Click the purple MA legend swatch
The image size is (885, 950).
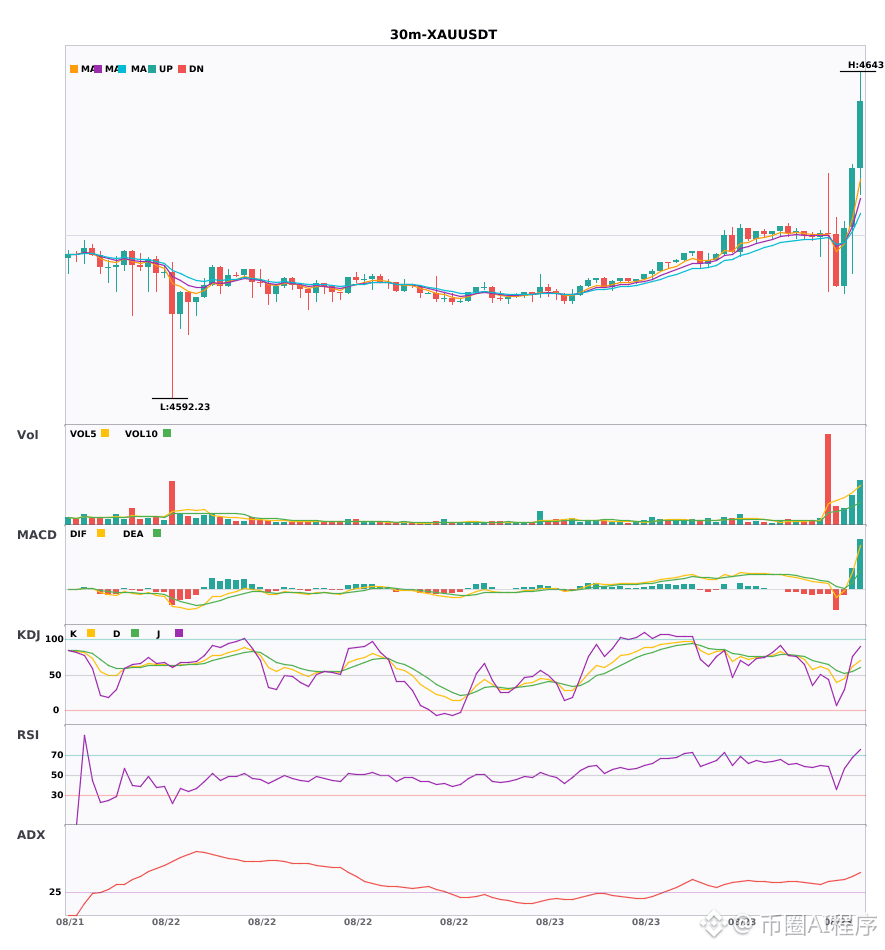pyautogui.click(x=98, y=69)
